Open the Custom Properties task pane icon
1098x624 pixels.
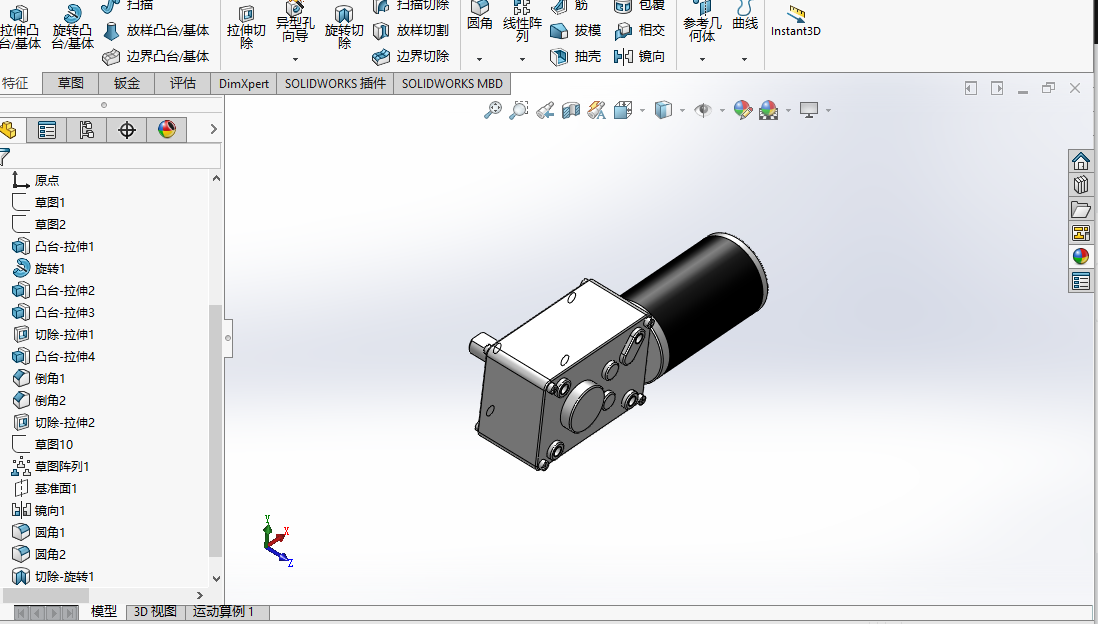pos(1080,282)
